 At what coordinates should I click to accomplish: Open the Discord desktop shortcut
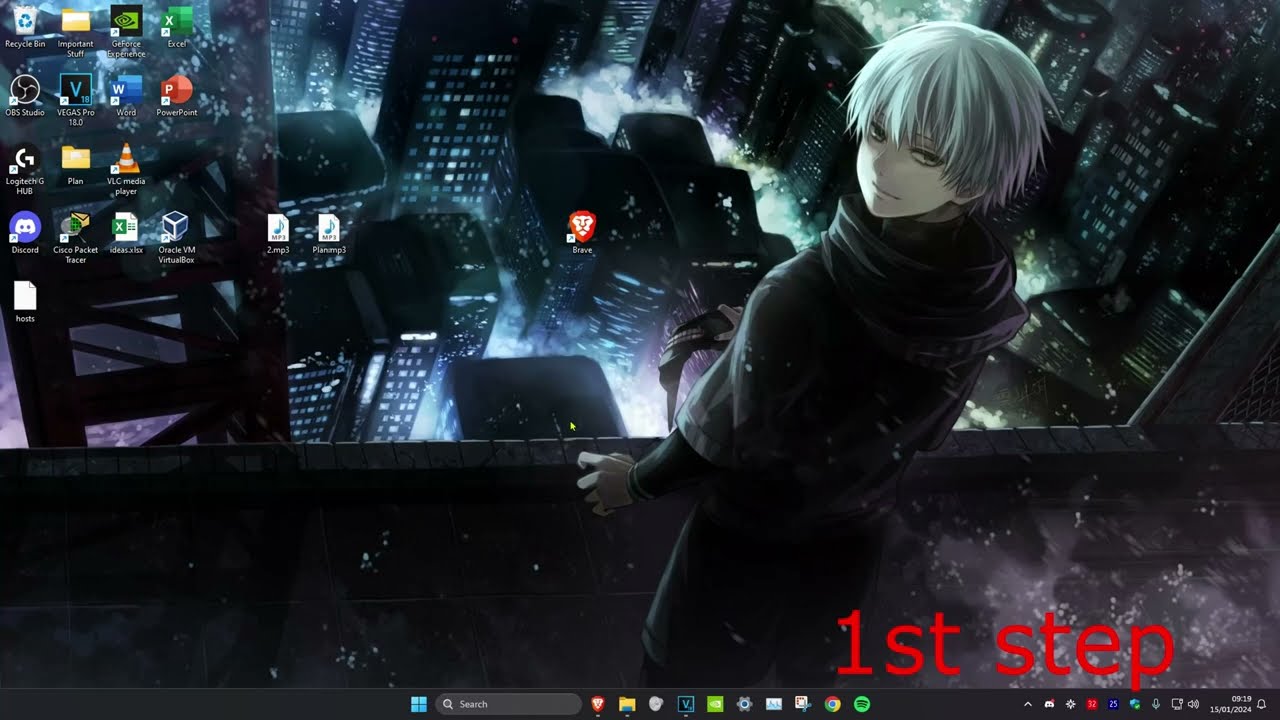25,233
